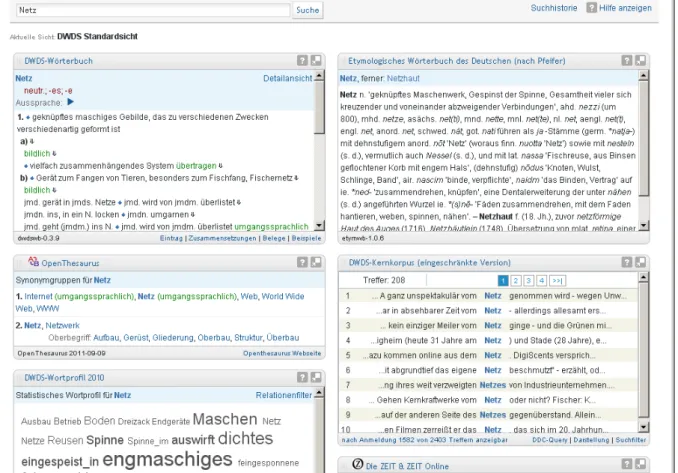Jump to last Kernkorpus results page
The width and height of the screenshot is (678, 473).
557,281
